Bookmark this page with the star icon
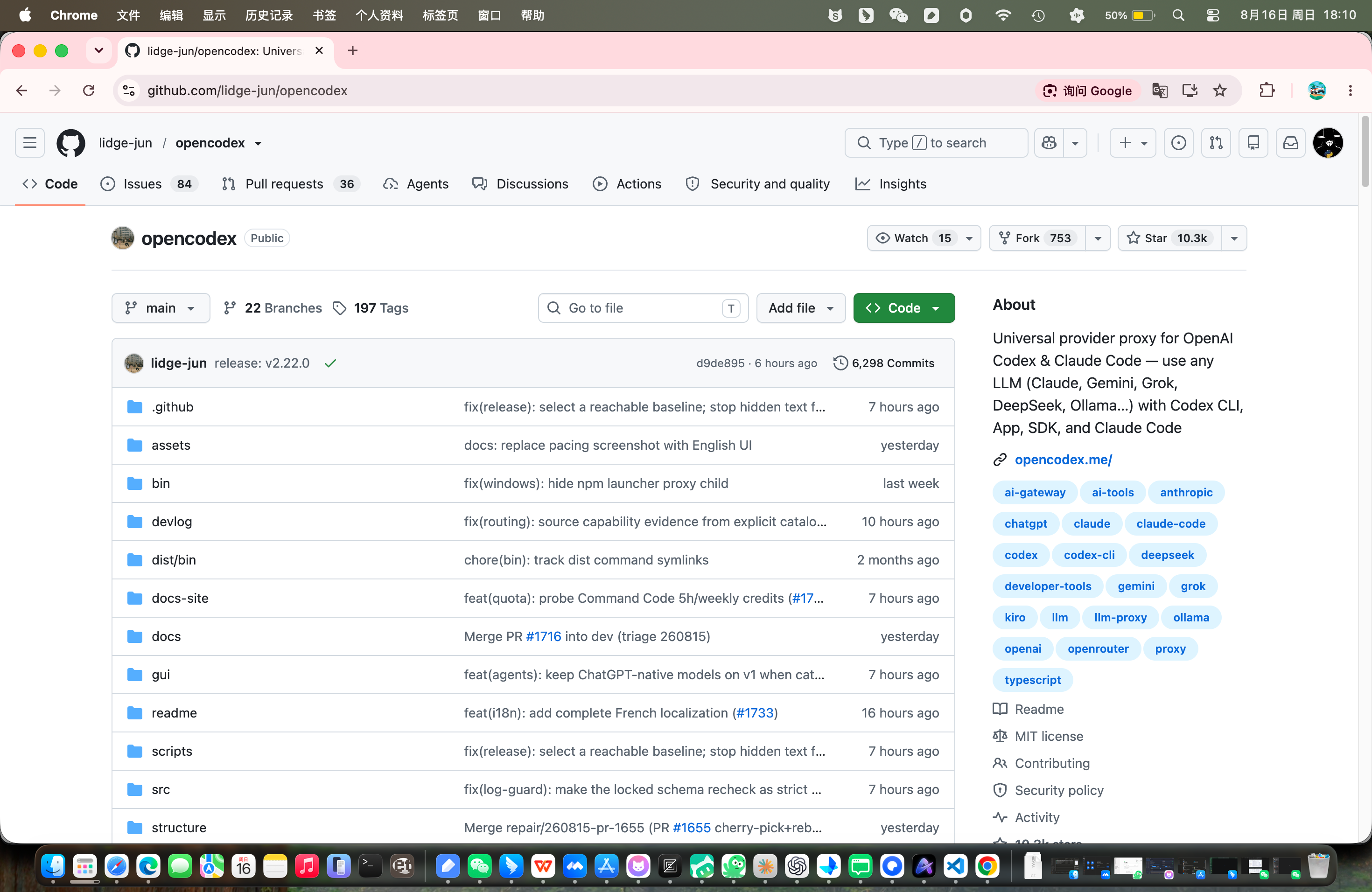 coord(1220,91)
